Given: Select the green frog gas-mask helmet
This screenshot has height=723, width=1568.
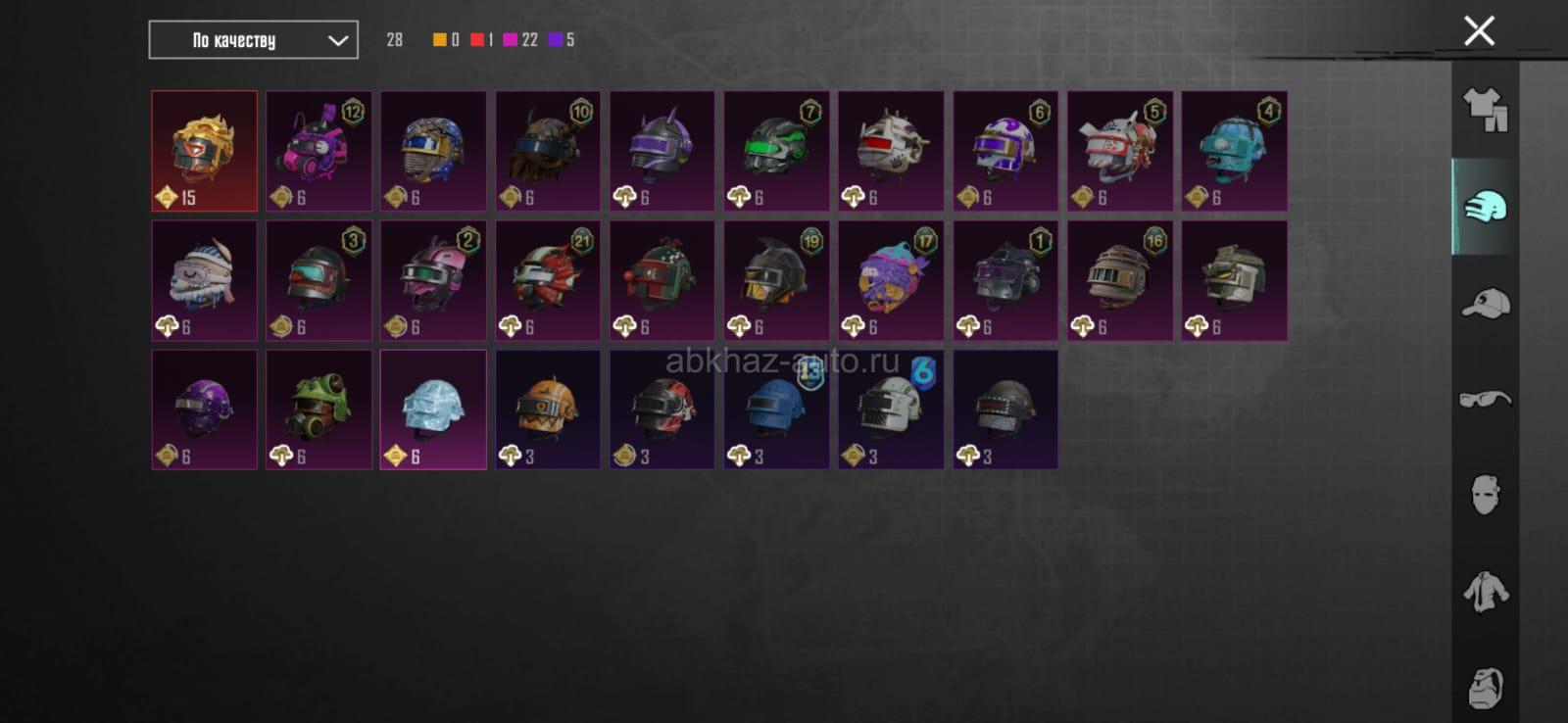Looking at the screenshot, I should 318,410.
